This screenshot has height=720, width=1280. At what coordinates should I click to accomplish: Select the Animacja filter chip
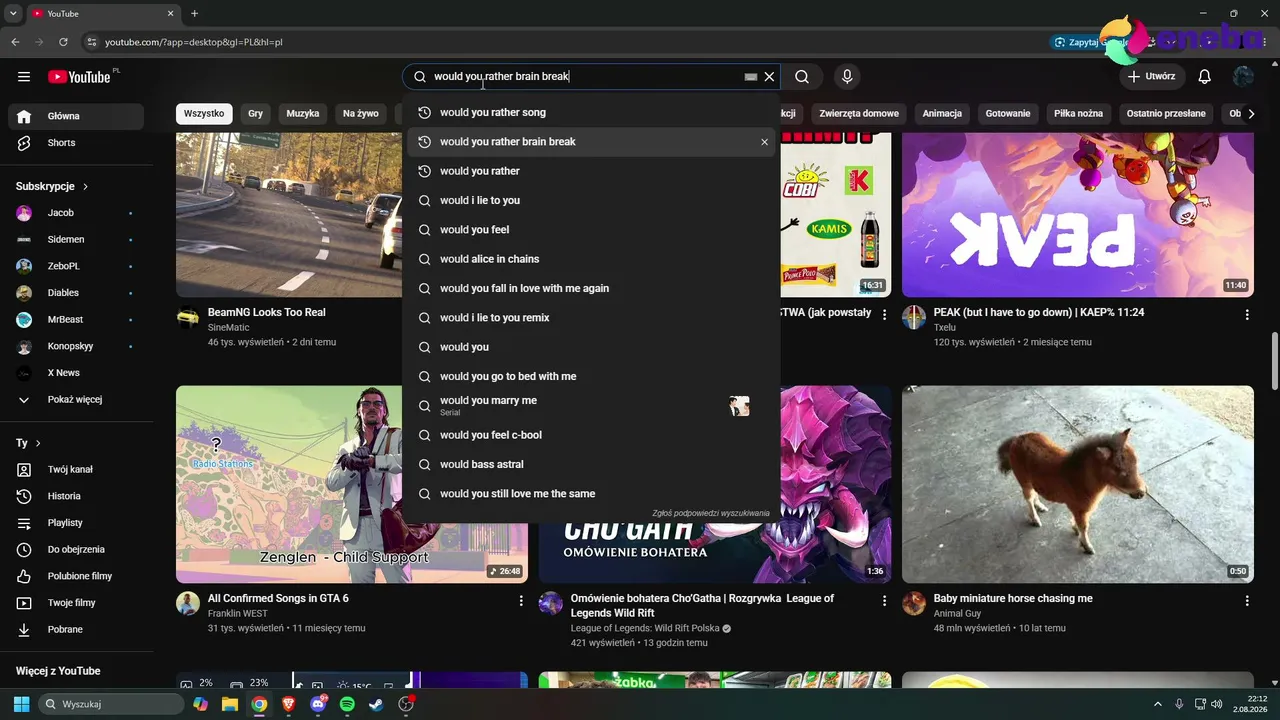[x=942, y=114]
